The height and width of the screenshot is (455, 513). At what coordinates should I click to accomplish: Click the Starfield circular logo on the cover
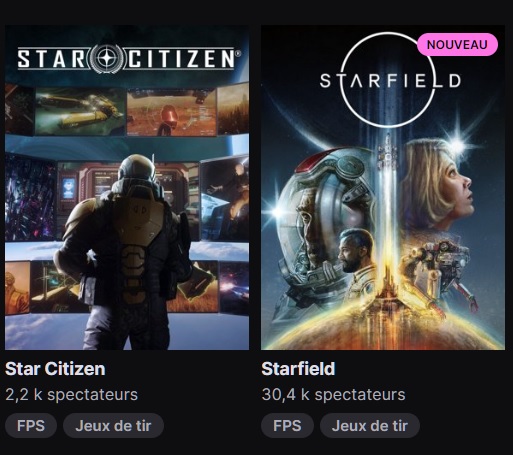[x=388, y=80]
